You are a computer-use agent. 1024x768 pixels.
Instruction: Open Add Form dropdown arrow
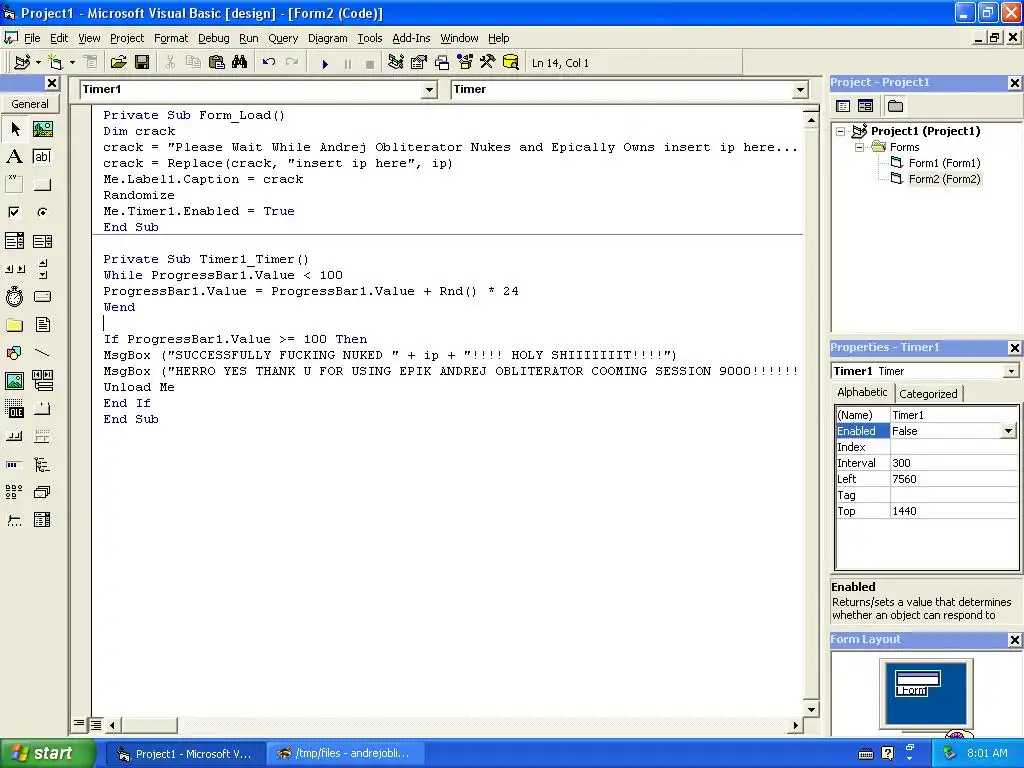[x=72, y=63]
